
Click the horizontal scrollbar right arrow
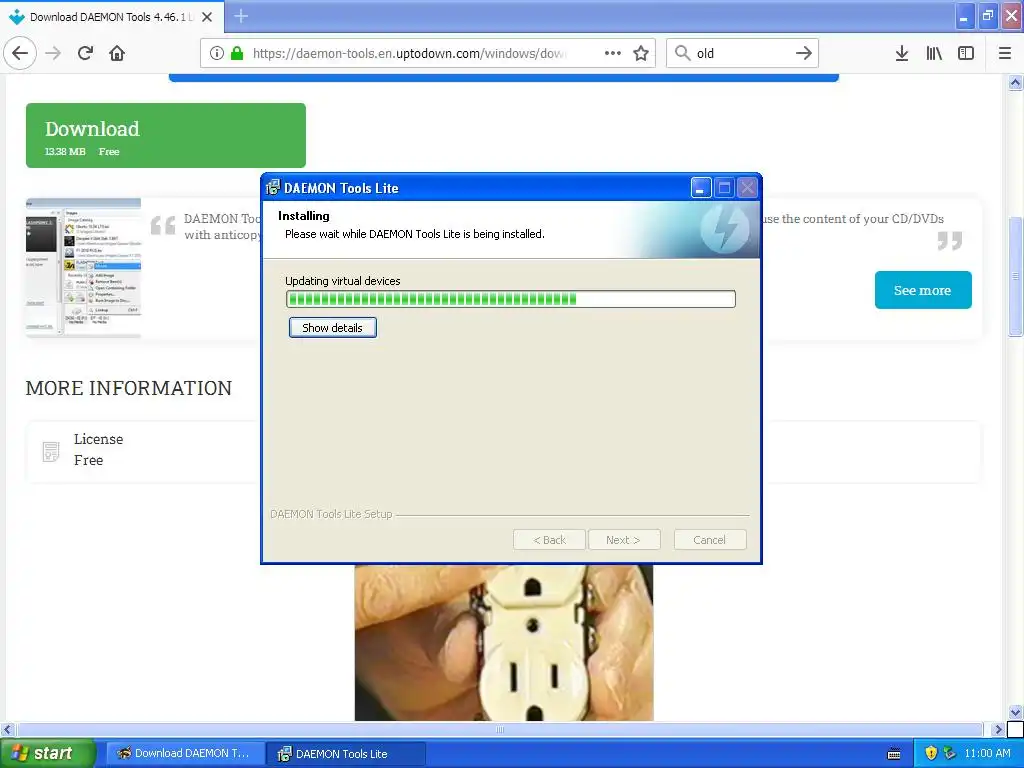point(997,729)
